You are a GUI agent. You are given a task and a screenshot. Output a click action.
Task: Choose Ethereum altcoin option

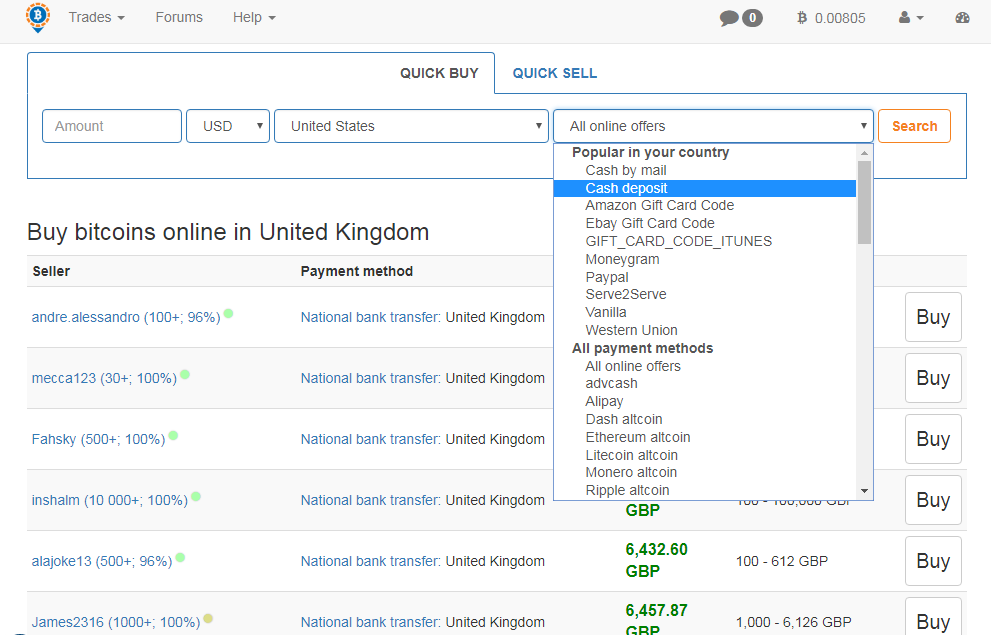tap(705, 437)
